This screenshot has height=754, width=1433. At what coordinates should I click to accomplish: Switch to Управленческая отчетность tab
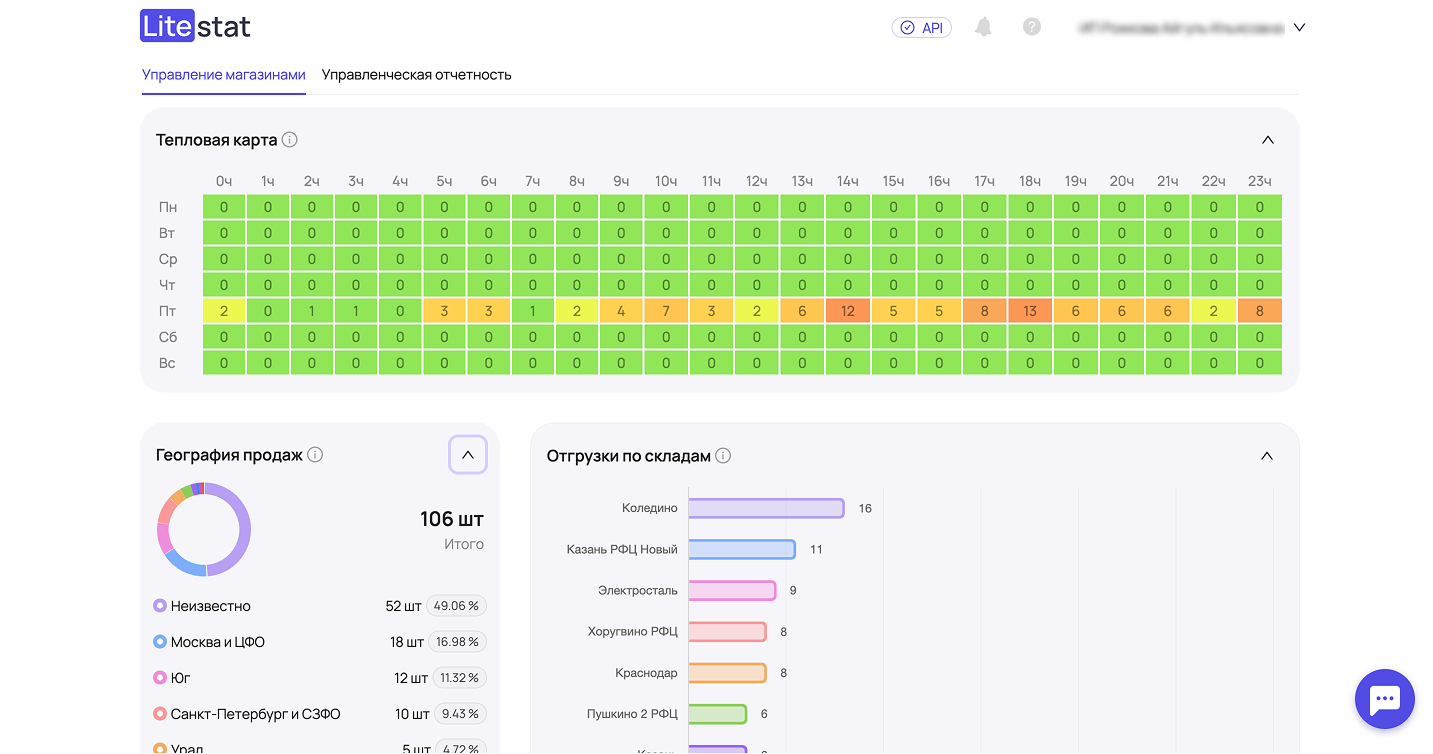click(x=416, y=75)
